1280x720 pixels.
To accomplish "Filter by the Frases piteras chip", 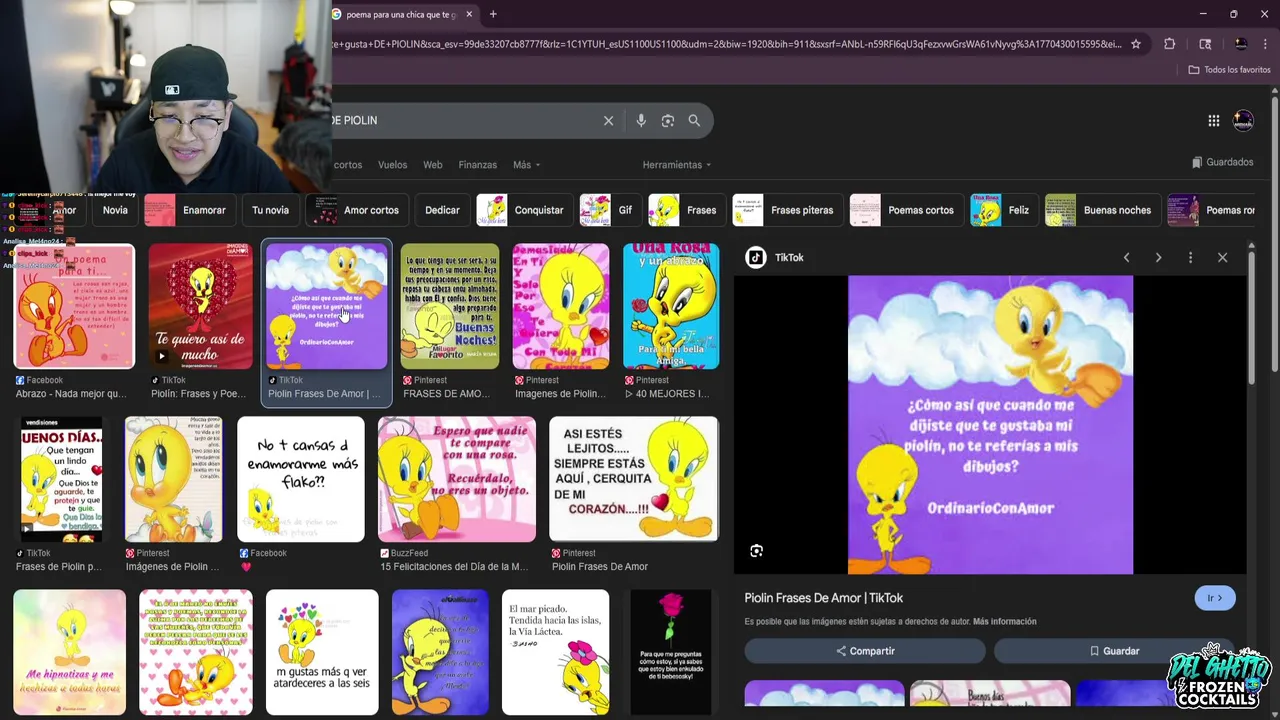I will tap(787, 210).
